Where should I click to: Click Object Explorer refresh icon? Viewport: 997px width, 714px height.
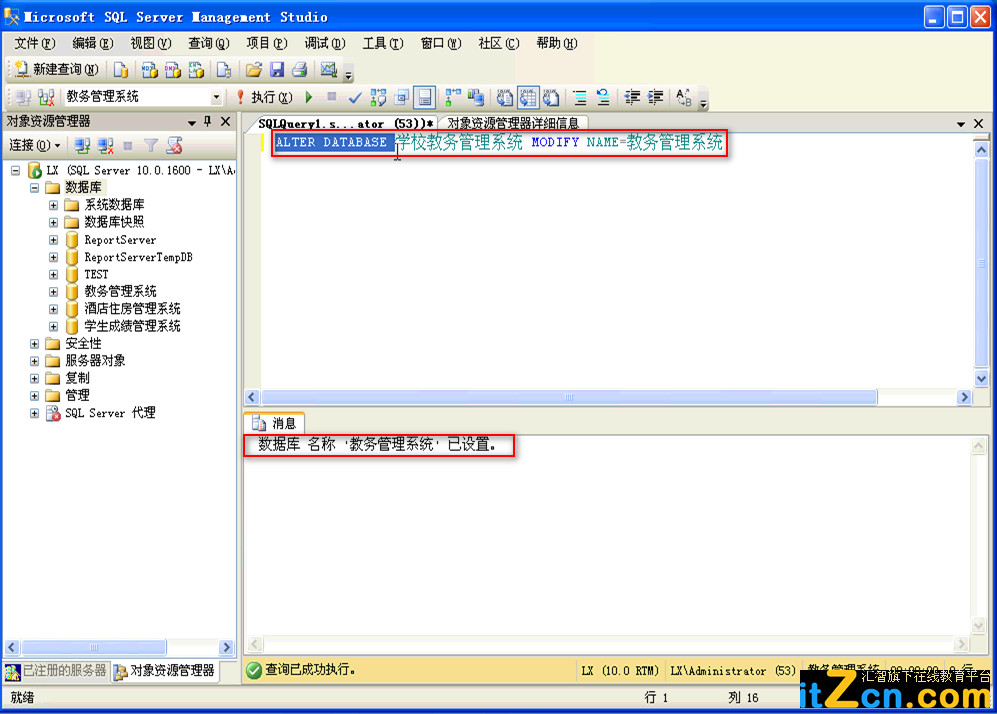coord(174,146)
